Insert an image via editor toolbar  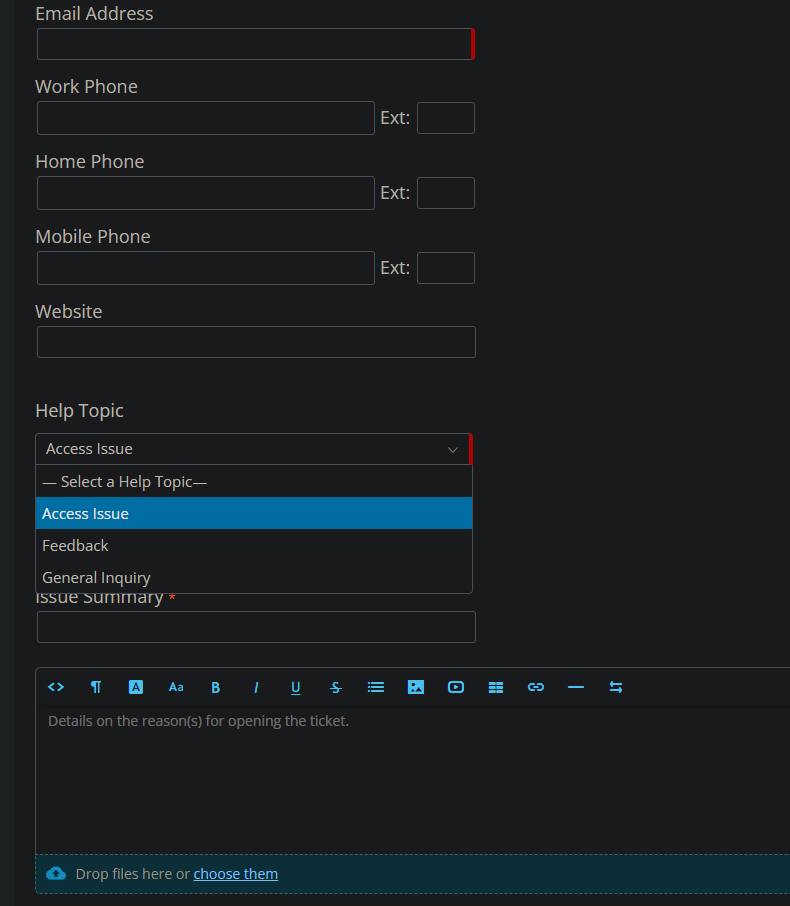(416, 687)
